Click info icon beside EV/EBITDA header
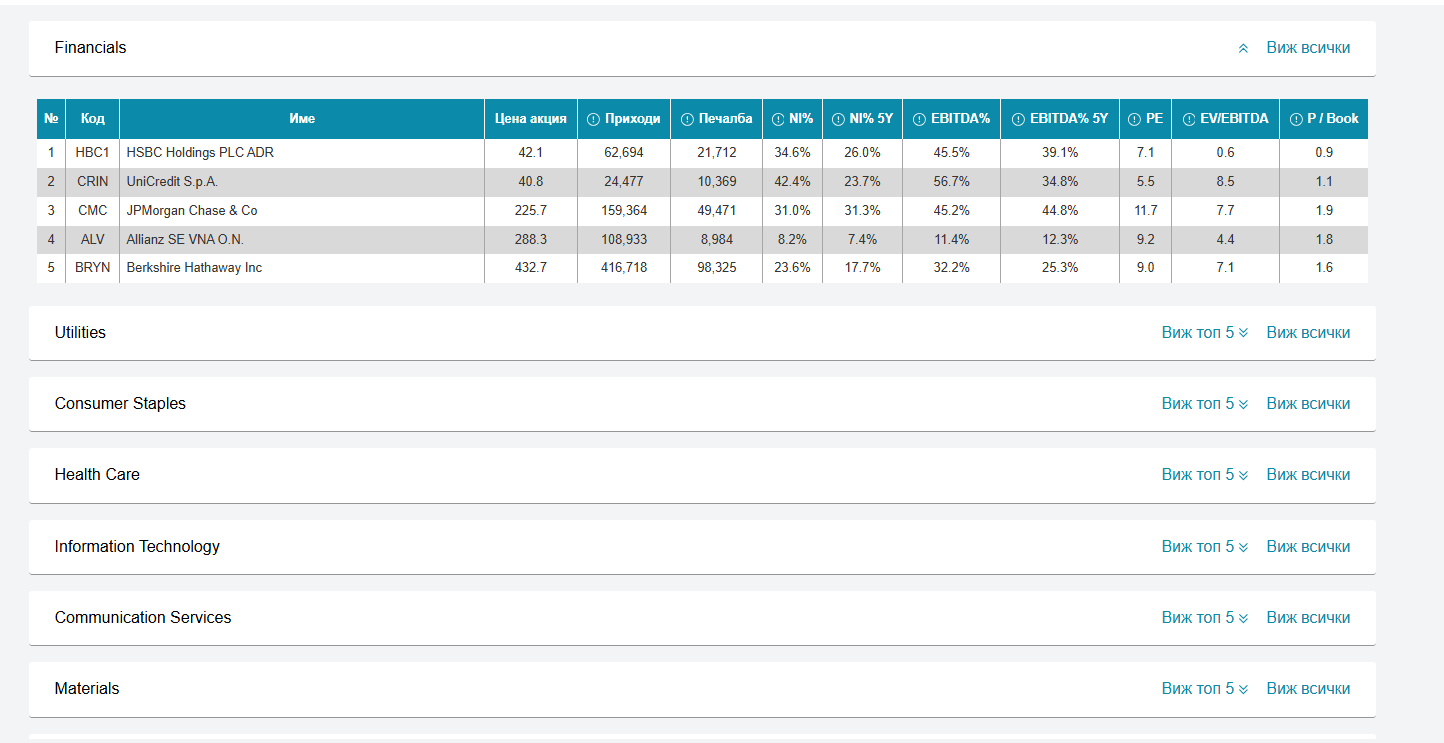1444x743 pixels. 1189,119
